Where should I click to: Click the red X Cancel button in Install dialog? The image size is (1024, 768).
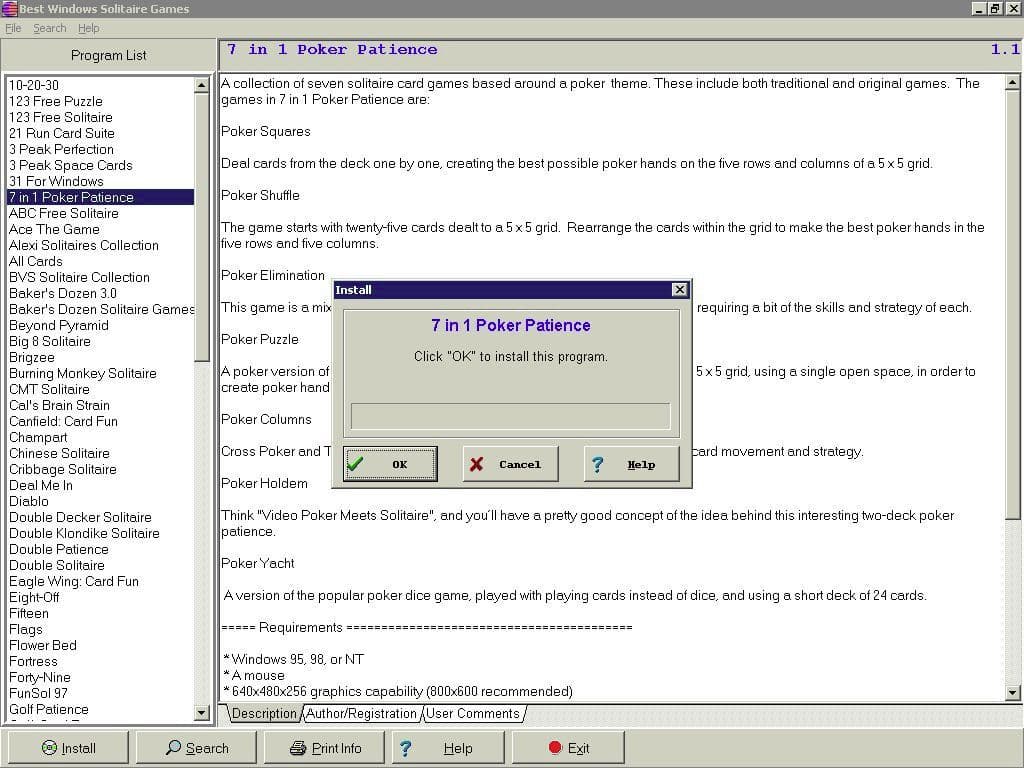coord(510,464)
